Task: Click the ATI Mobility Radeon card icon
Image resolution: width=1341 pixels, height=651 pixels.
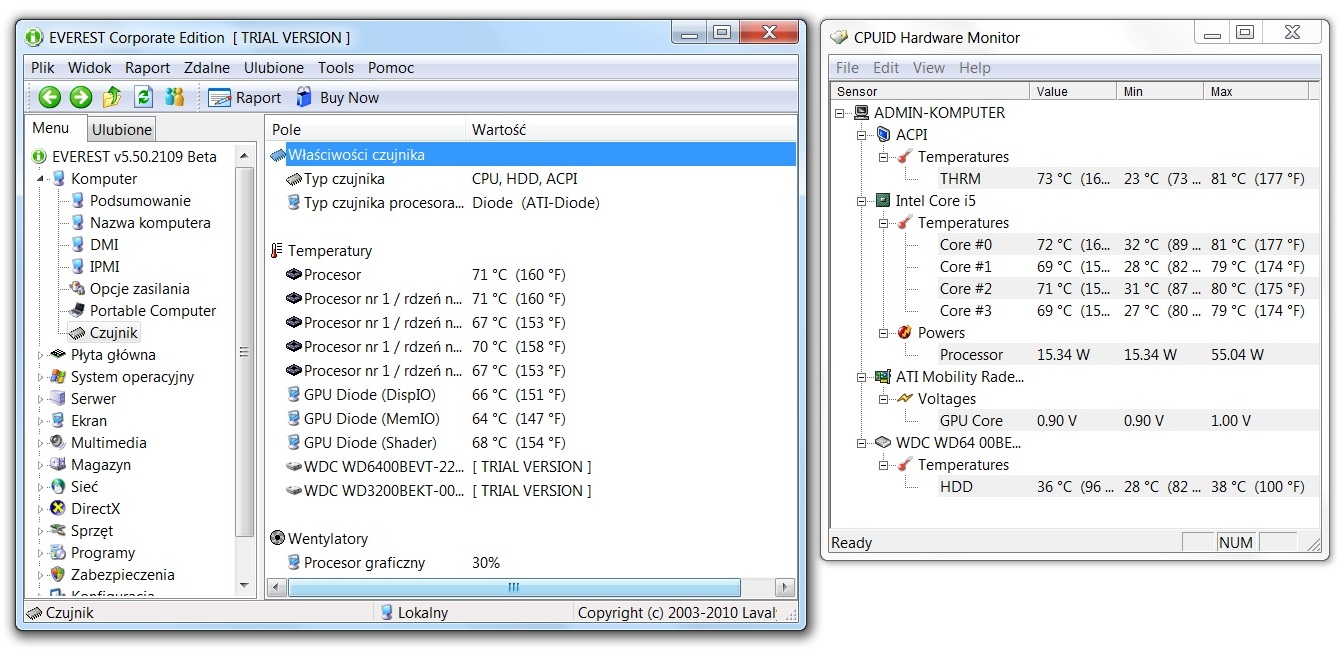Action: tap(882, 377)
